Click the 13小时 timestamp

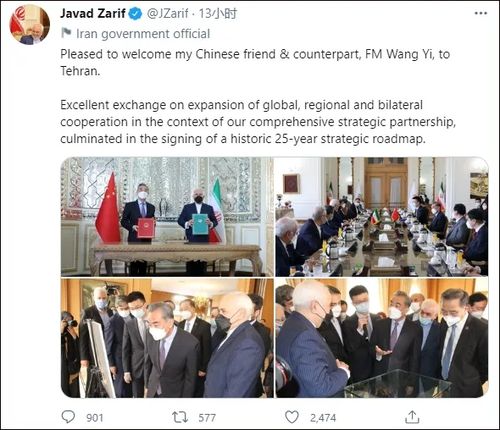(218, 14)
